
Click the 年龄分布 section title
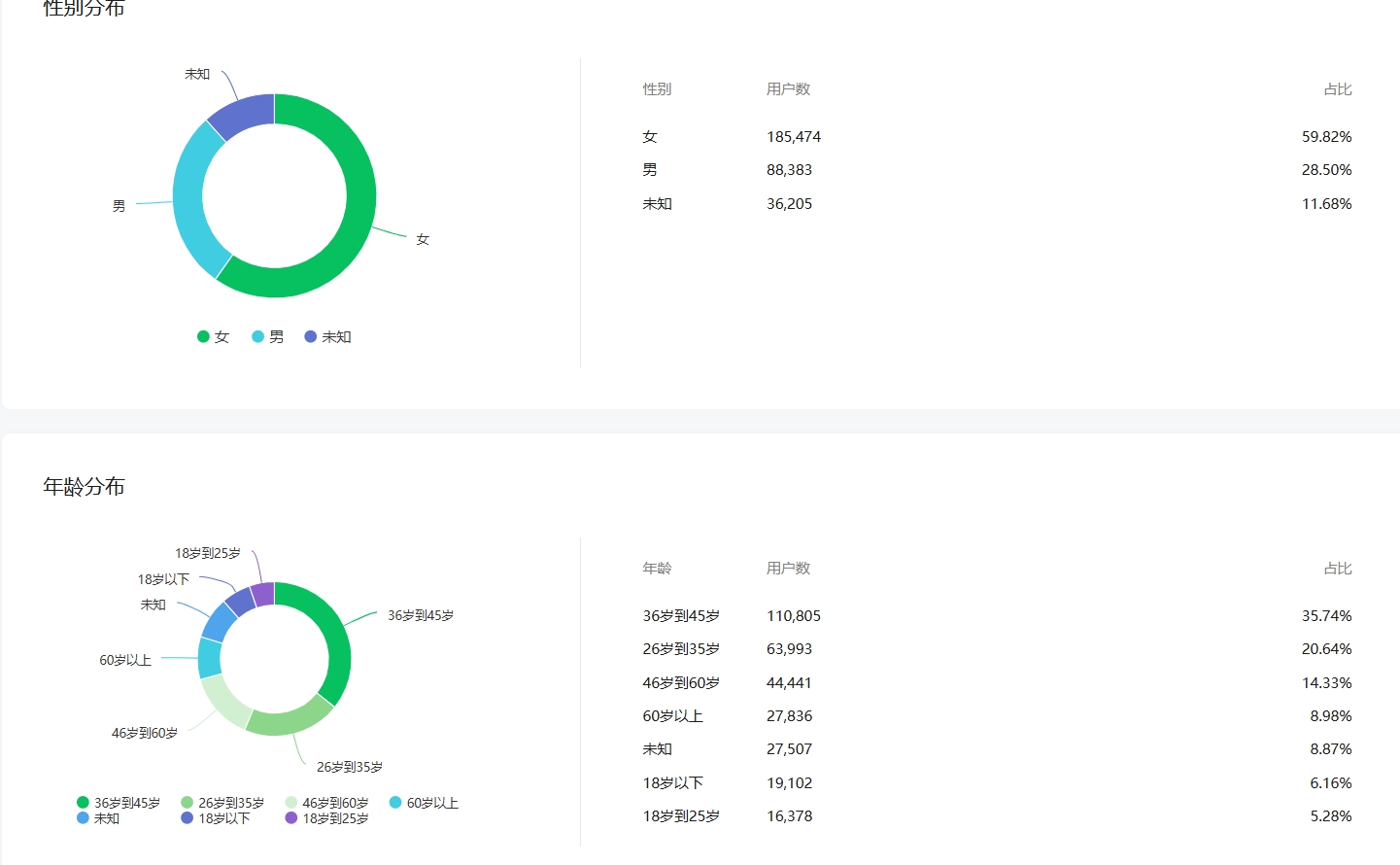(84, 487)
